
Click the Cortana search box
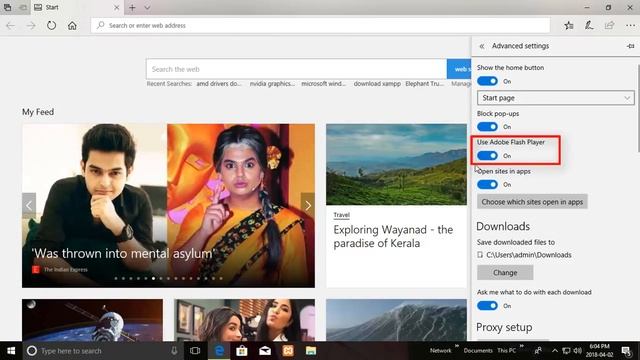tap(102, 351)
